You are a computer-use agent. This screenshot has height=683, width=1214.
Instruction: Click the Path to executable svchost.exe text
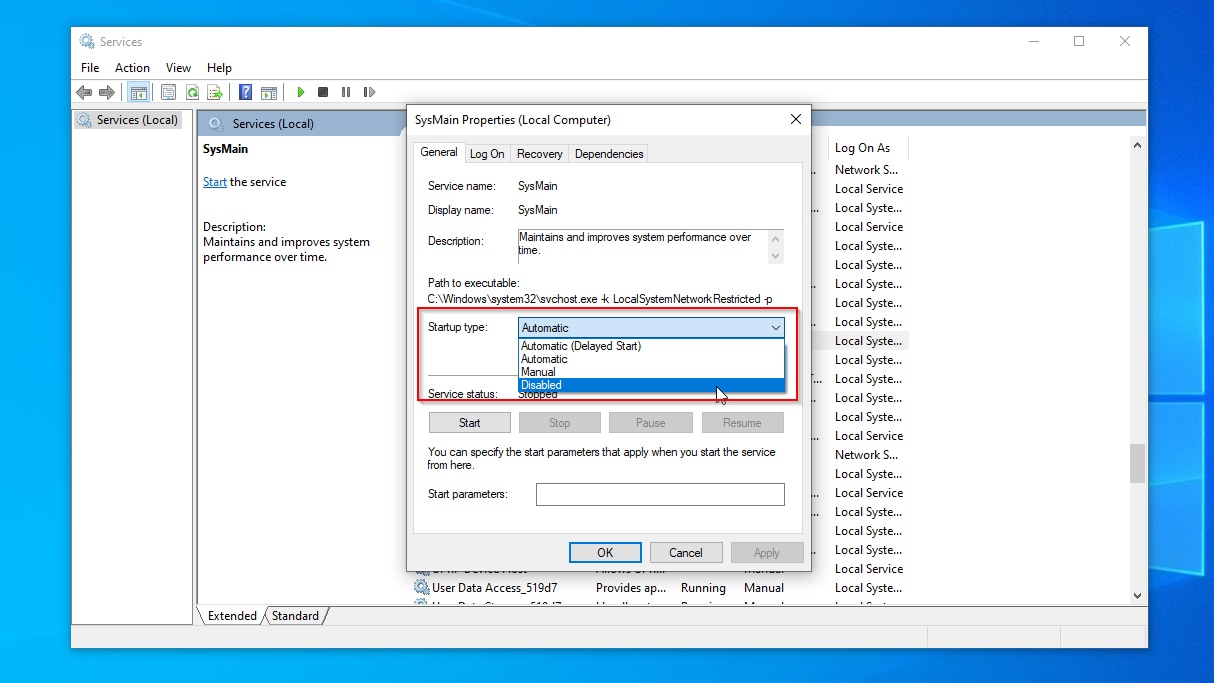600,299
